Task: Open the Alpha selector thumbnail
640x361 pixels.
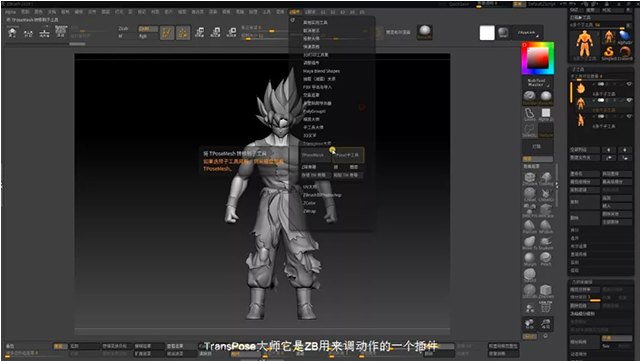Action: (546, 114)
